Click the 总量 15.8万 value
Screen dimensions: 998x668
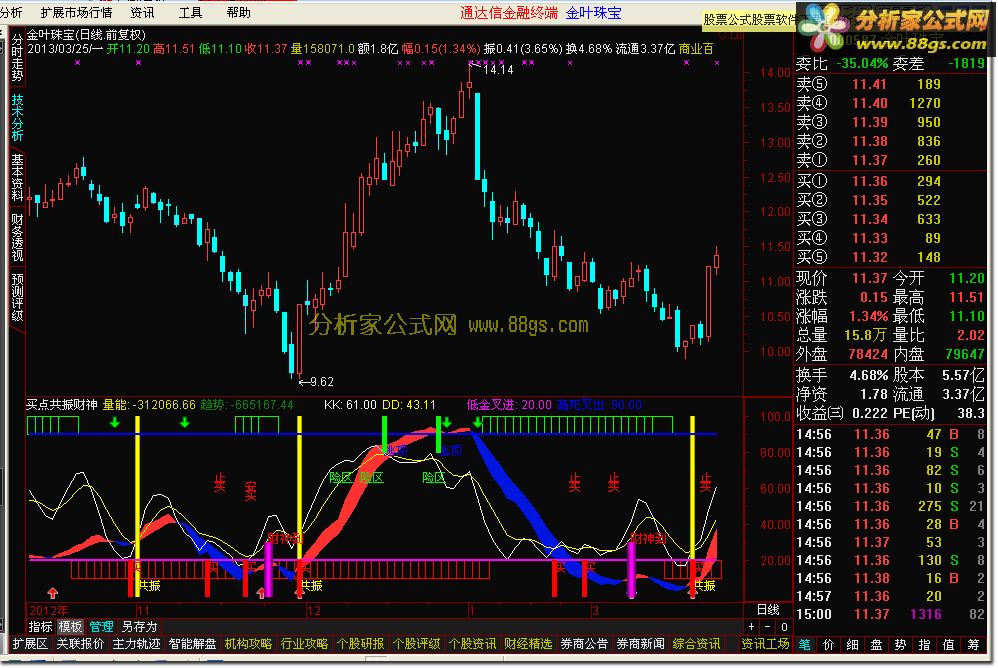[x=866, y=335]
